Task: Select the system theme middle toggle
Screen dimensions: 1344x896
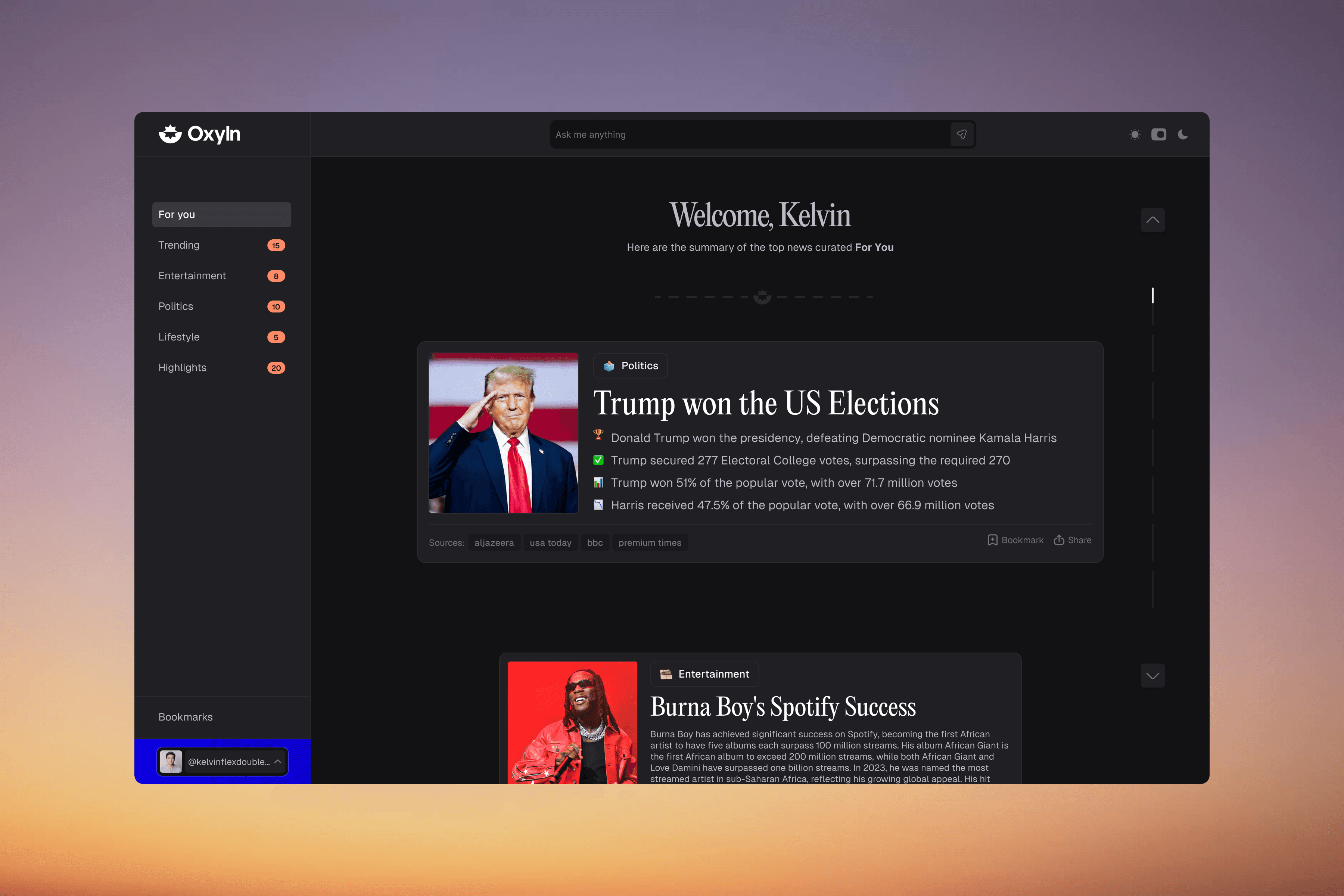Action: pos(1159,134)
